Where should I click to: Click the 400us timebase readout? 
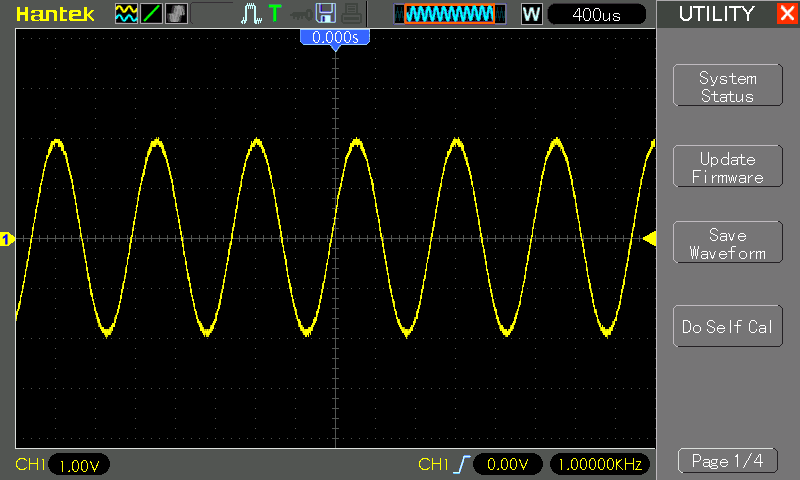click(x=596, y=14)
